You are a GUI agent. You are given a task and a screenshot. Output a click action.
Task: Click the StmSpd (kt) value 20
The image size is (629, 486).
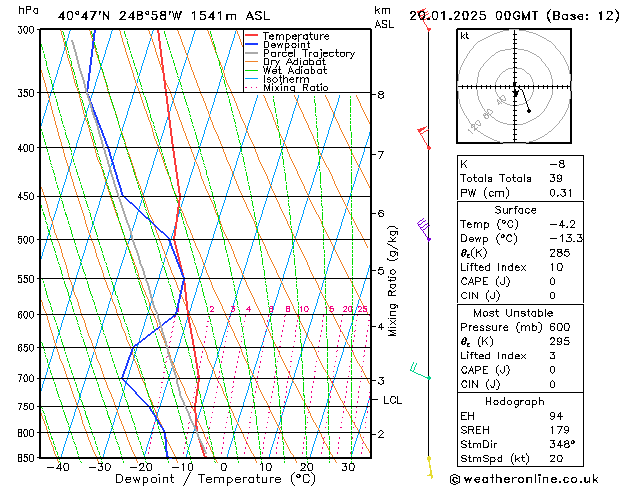(x=556, y=458)
